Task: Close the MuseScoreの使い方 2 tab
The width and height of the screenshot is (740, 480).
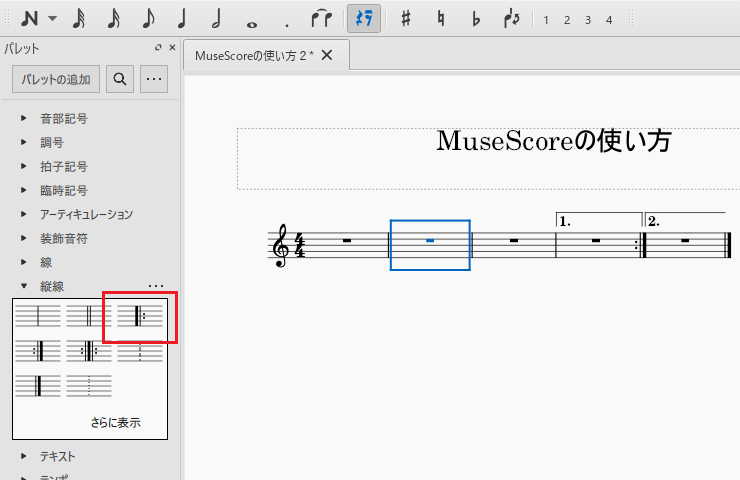Action: (x=327, y=55)
